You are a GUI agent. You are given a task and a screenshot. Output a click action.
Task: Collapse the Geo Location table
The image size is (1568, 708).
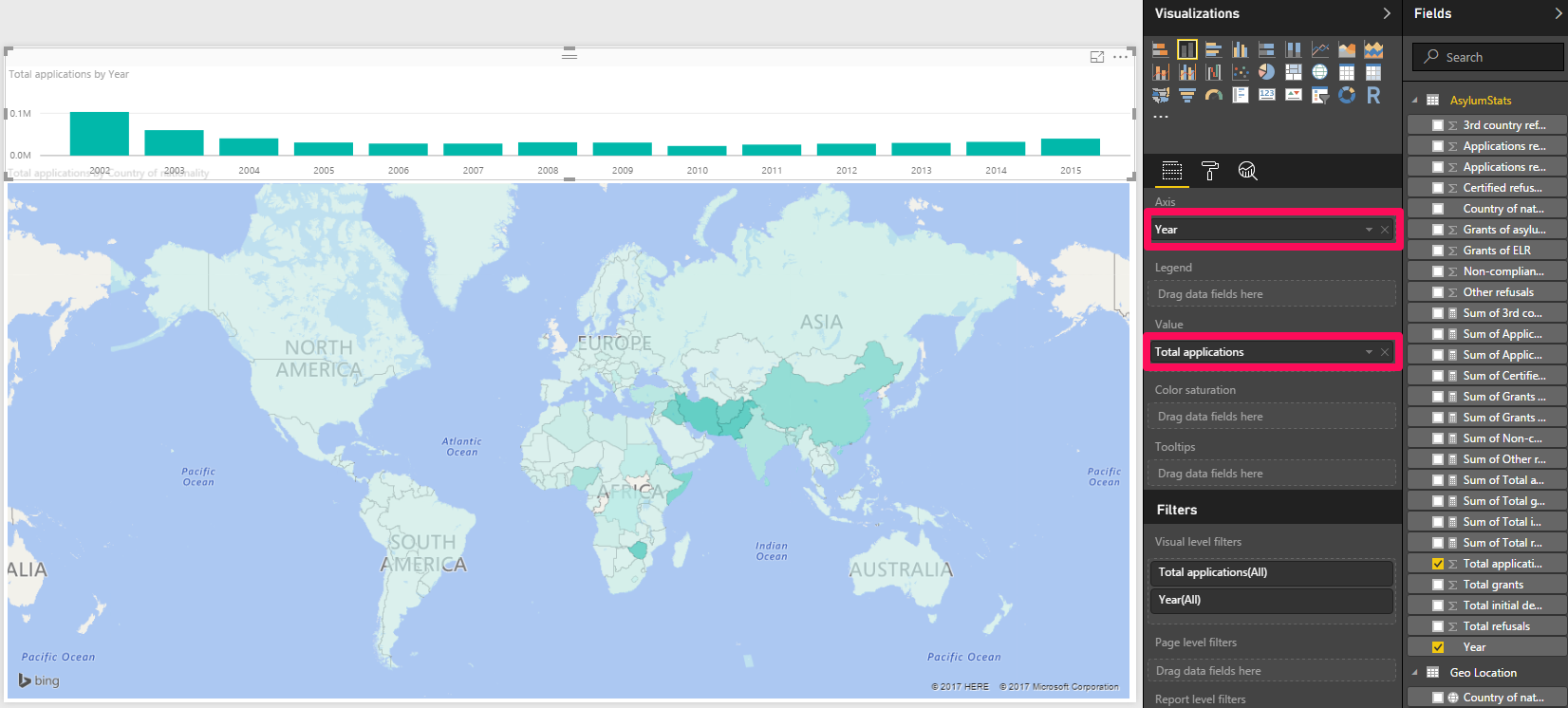1414,673
